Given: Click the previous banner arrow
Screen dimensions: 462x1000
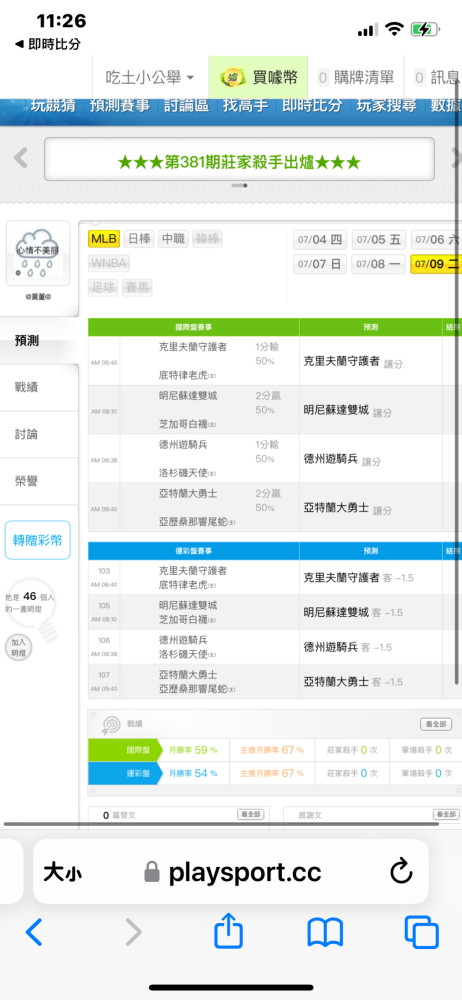Looking at the screenshot, I should point(20,158).
